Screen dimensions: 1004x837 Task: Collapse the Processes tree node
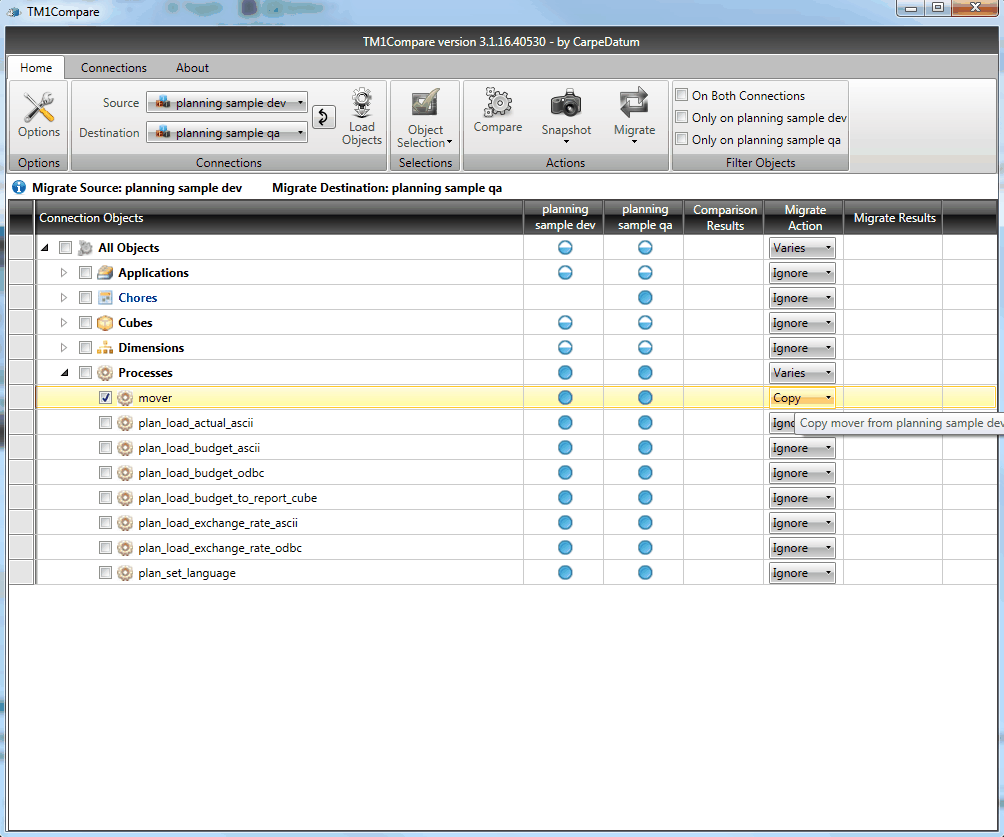65,373
